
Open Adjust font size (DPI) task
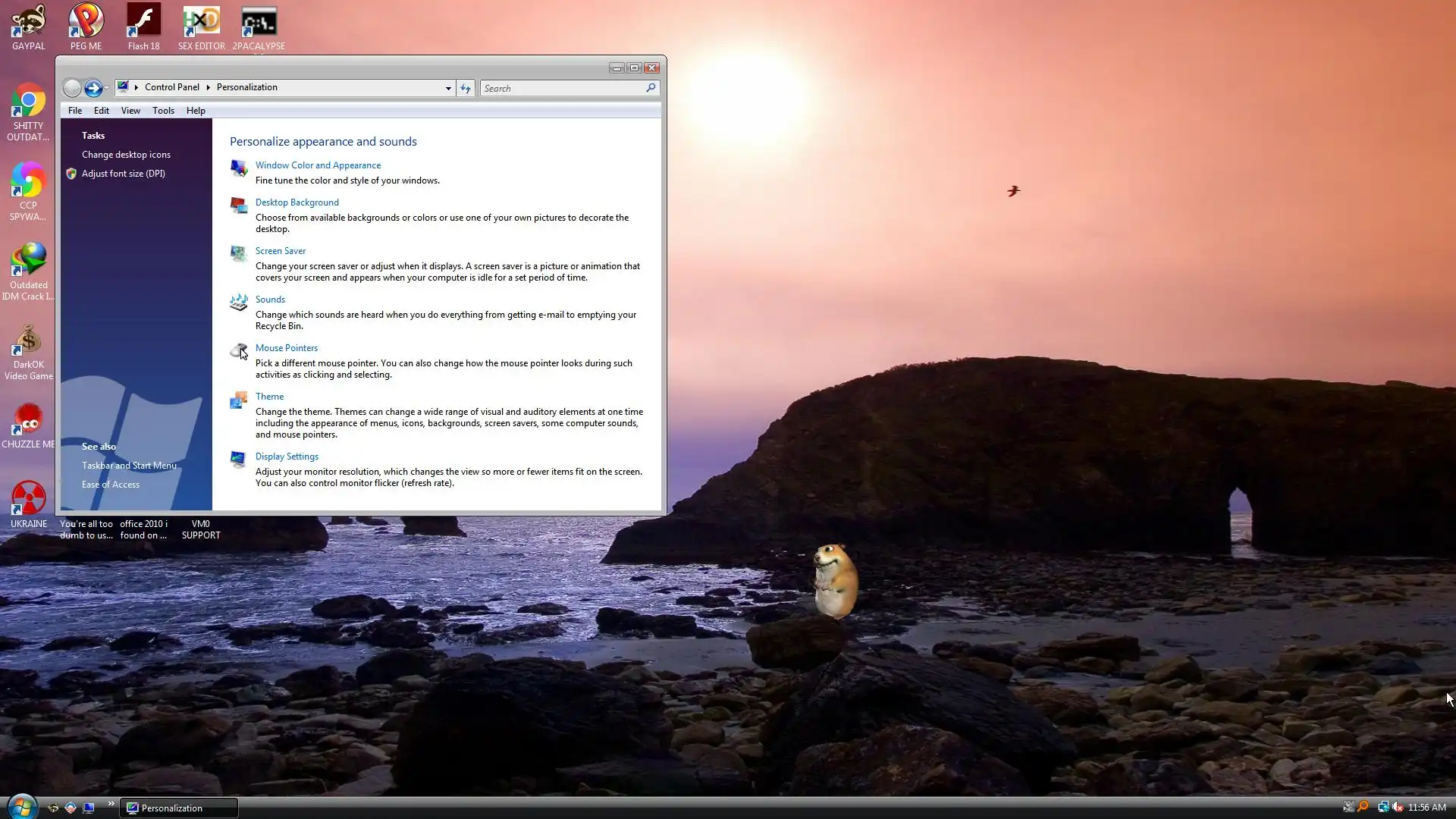[123, 174]
